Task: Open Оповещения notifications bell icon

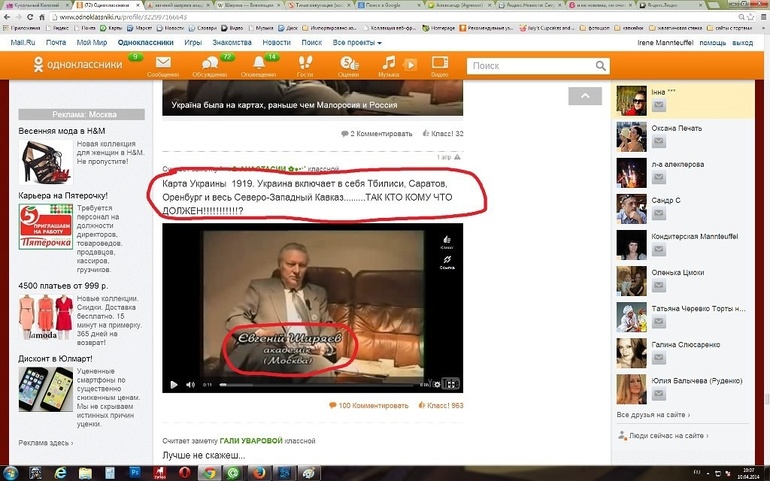Action: coord(258,66)
